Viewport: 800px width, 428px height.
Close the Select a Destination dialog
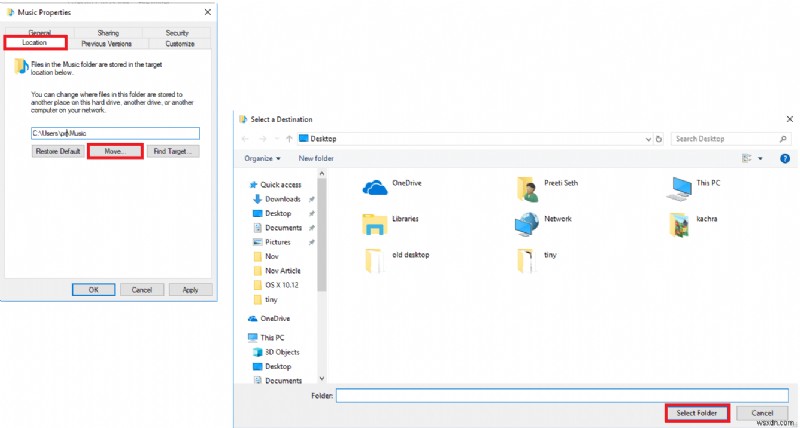click(789, 119)
